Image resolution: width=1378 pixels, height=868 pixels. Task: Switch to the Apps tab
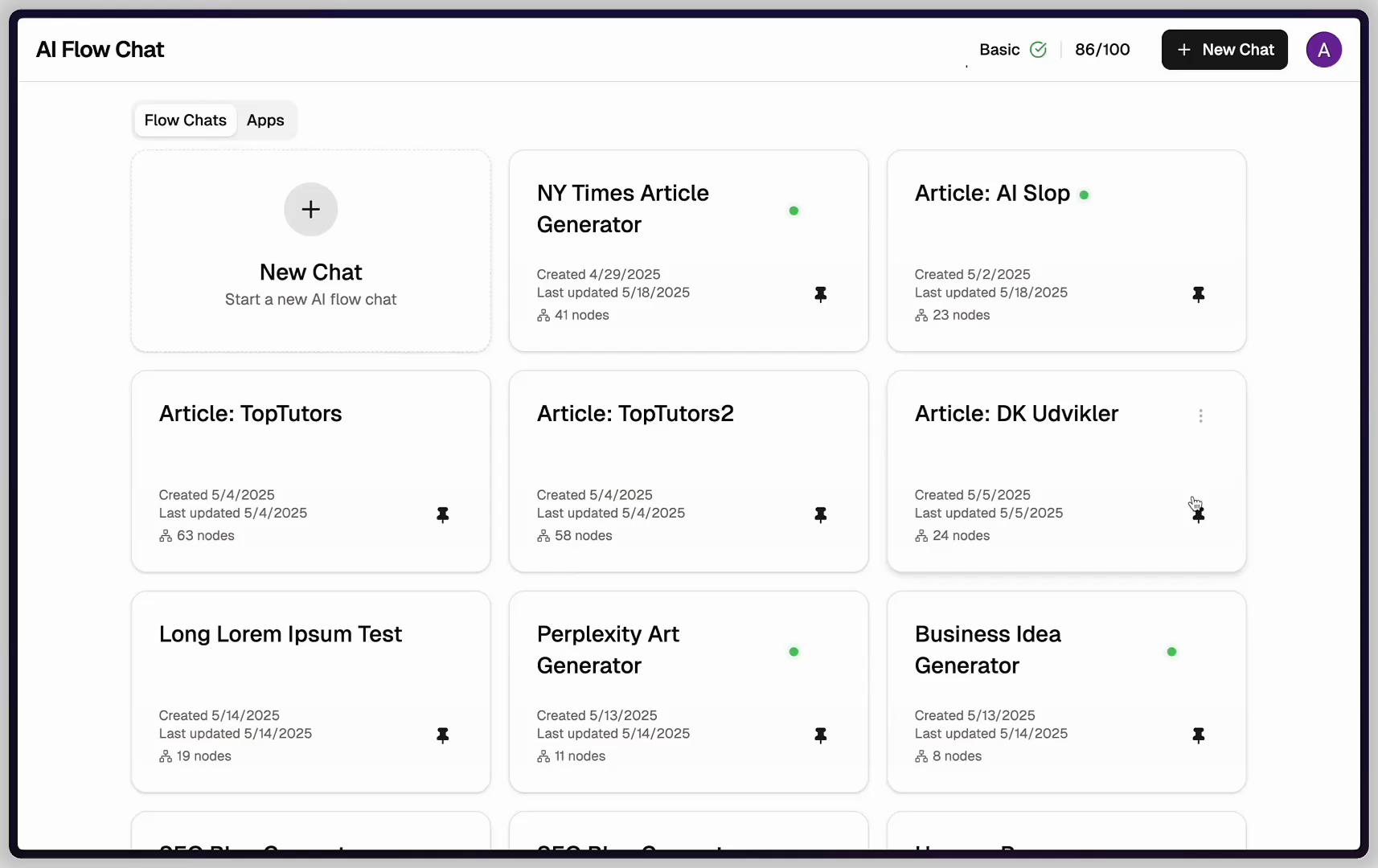(265, 121)
